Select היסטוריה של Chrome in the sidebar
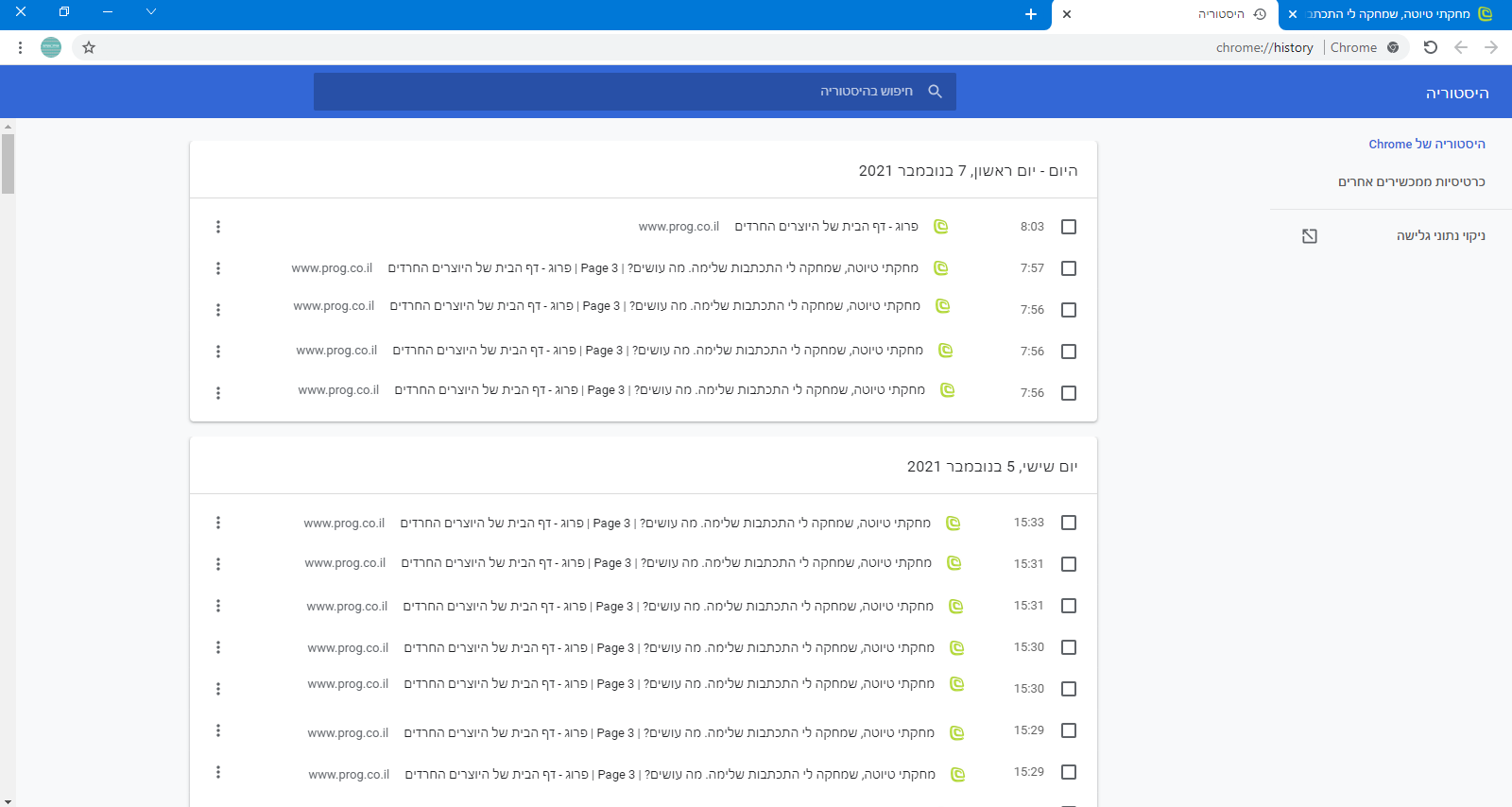Viewport: 1512px width, 807px height. pyautogui.click(x=1427, y=145)
